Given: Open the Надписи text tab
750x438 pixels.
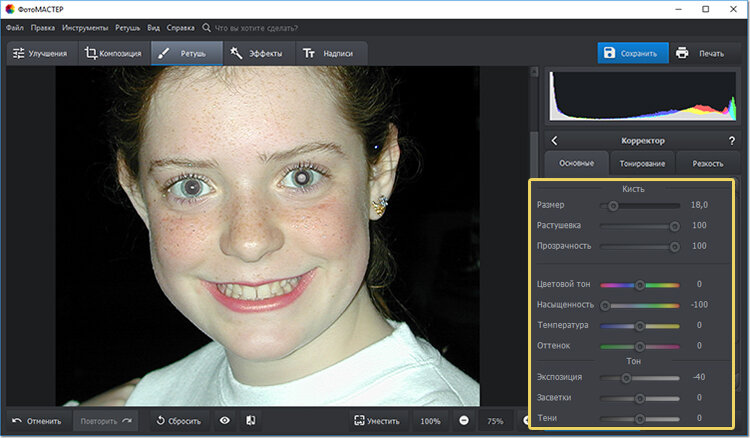Looking at the screenshot, I should [329, 53].
